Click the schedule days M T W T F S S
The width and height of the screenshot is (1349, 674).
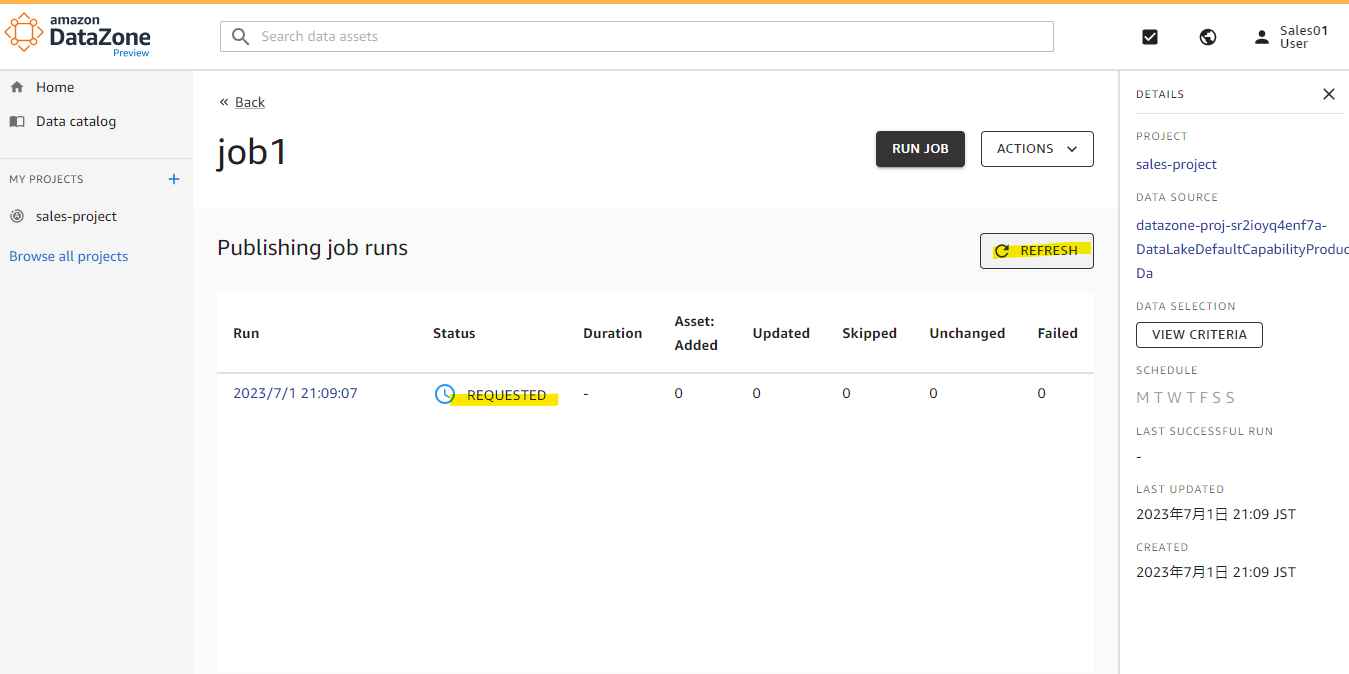pos(1186,397)
